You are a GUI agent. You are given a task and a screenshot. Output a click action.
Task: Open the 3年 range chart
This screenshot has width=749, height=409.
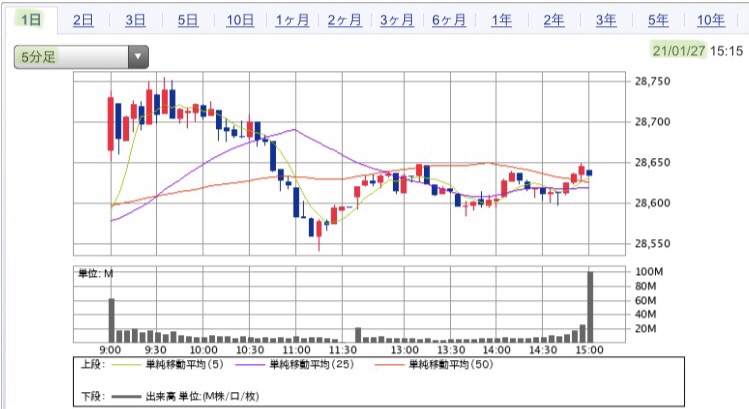[606, 20]
